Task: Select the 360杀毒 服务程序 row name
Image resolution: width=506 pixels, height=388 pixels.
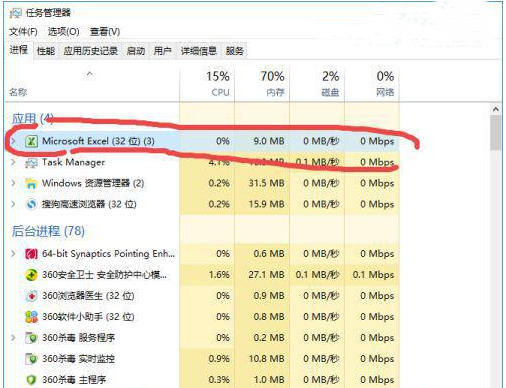Action: 78,338
